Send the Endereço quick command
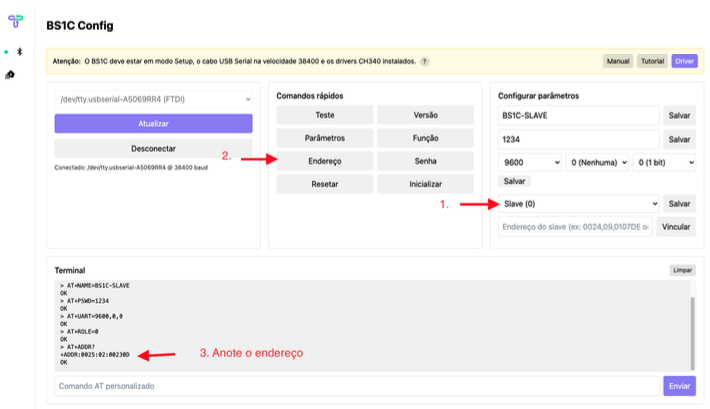 (x=325, y=161)
